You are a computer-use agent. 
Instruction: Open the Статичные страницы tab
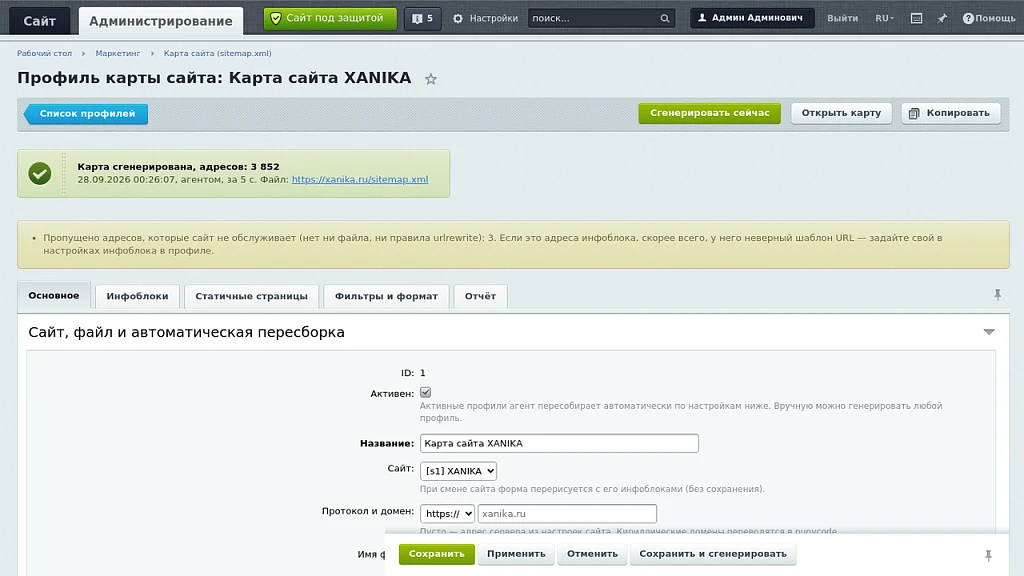[x=251, y=296]
